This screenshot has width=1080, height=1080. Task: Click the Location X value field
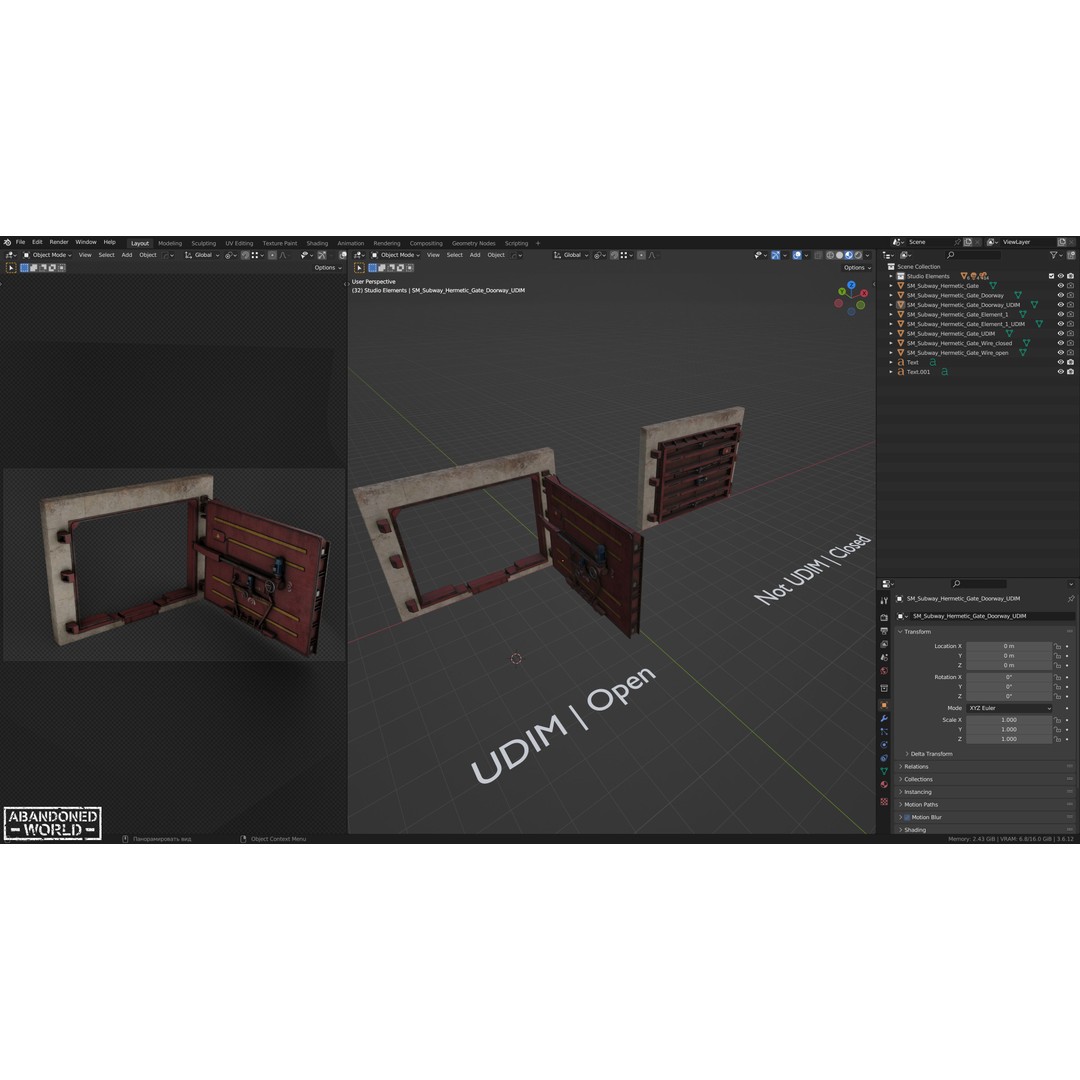pyautogui.click(x=1009, y=646)
